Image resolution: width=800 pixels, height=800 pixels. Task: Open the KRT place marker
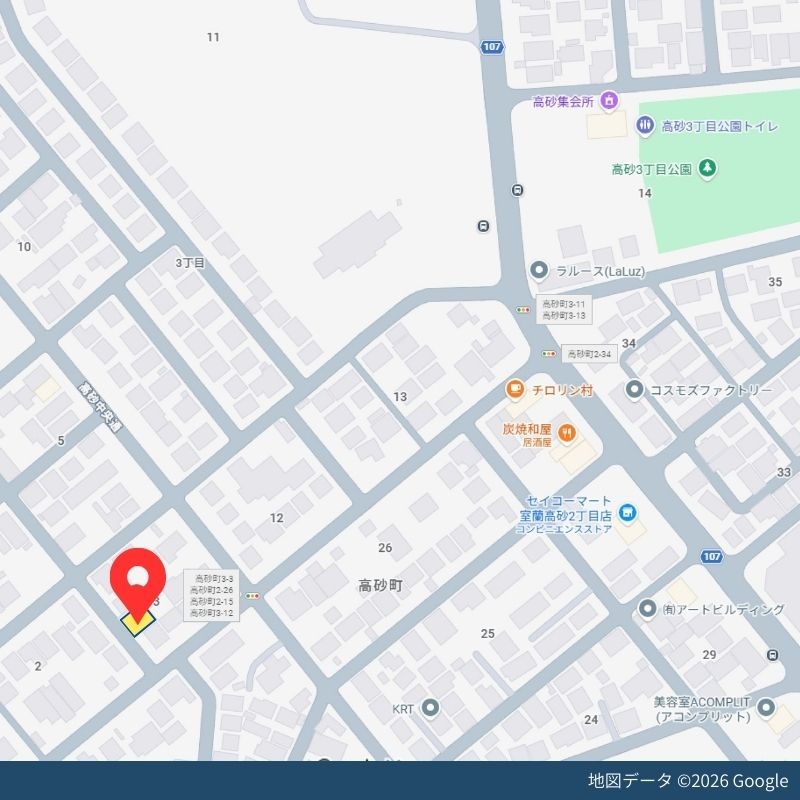click(431, 708)
